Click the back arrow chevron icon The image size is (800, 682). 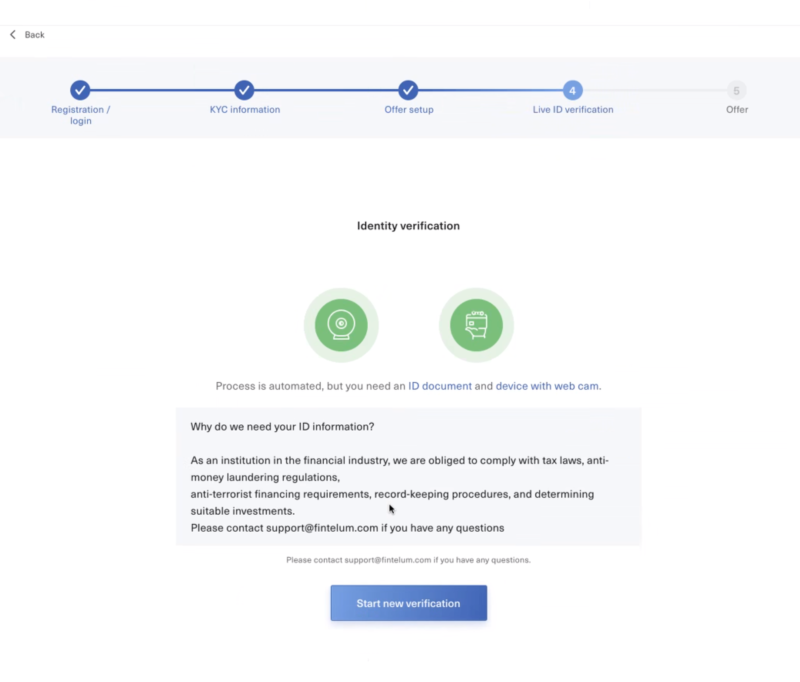tap(13, 35)
